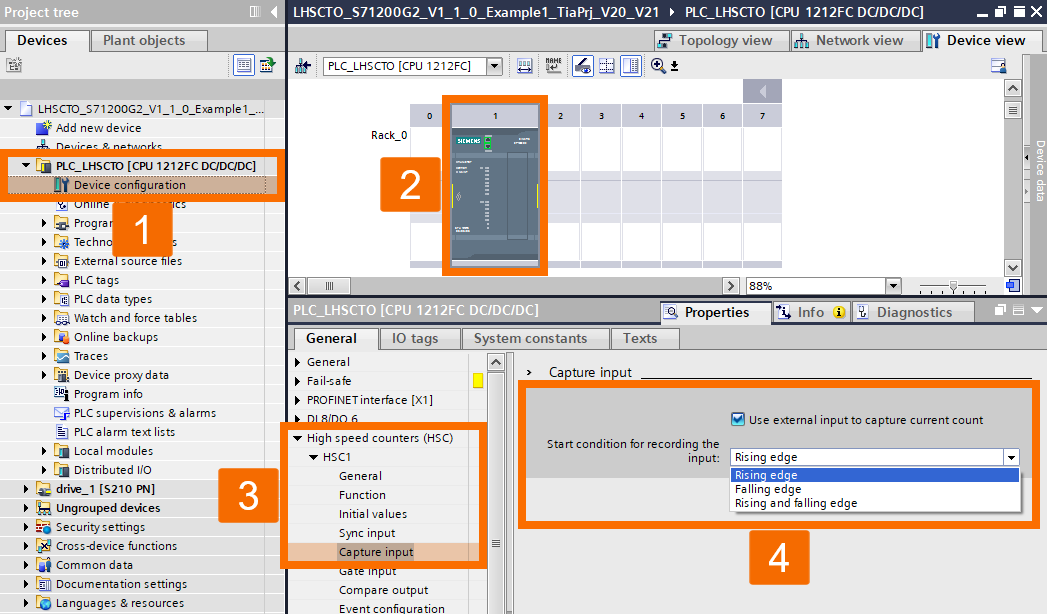Viewport: 1047px width, 614px height.
Task: Collapse project tree with the arrow icon
Action: [274, 11]
